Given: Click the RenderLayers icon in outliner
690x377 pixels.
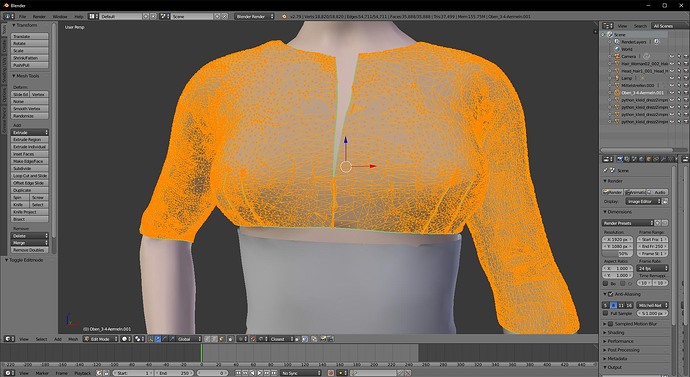Looking at the screenshot, I should click(x=617, y=42).
